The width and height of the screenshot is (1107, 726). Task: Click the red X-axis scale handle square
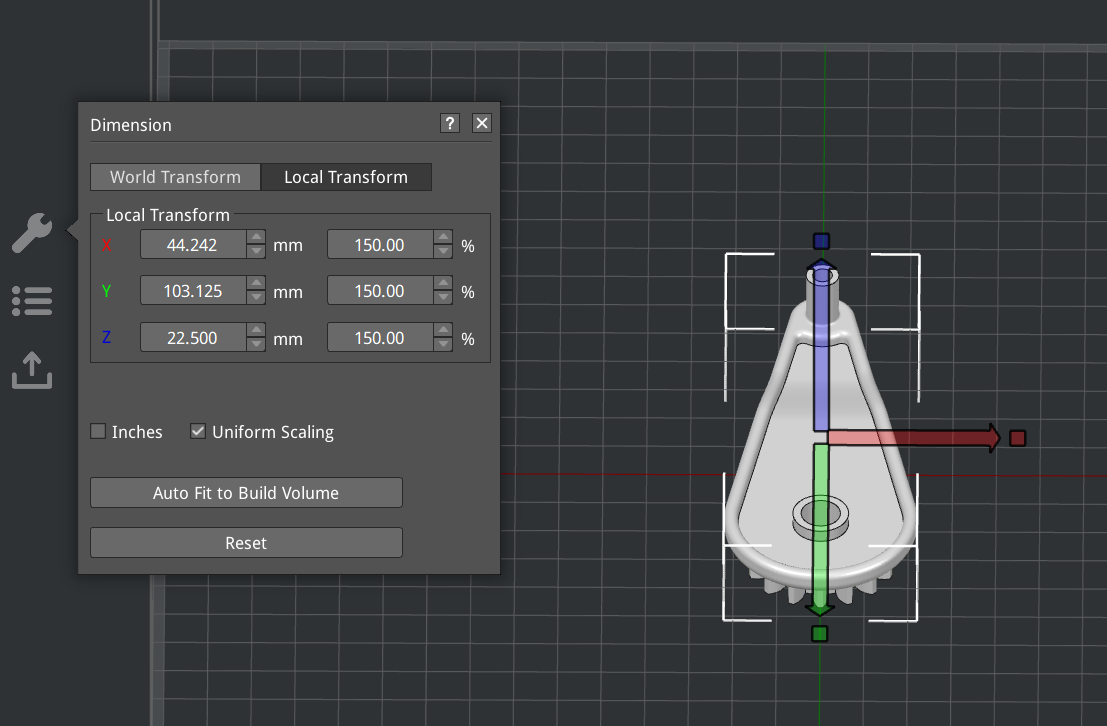point(1017,439)
